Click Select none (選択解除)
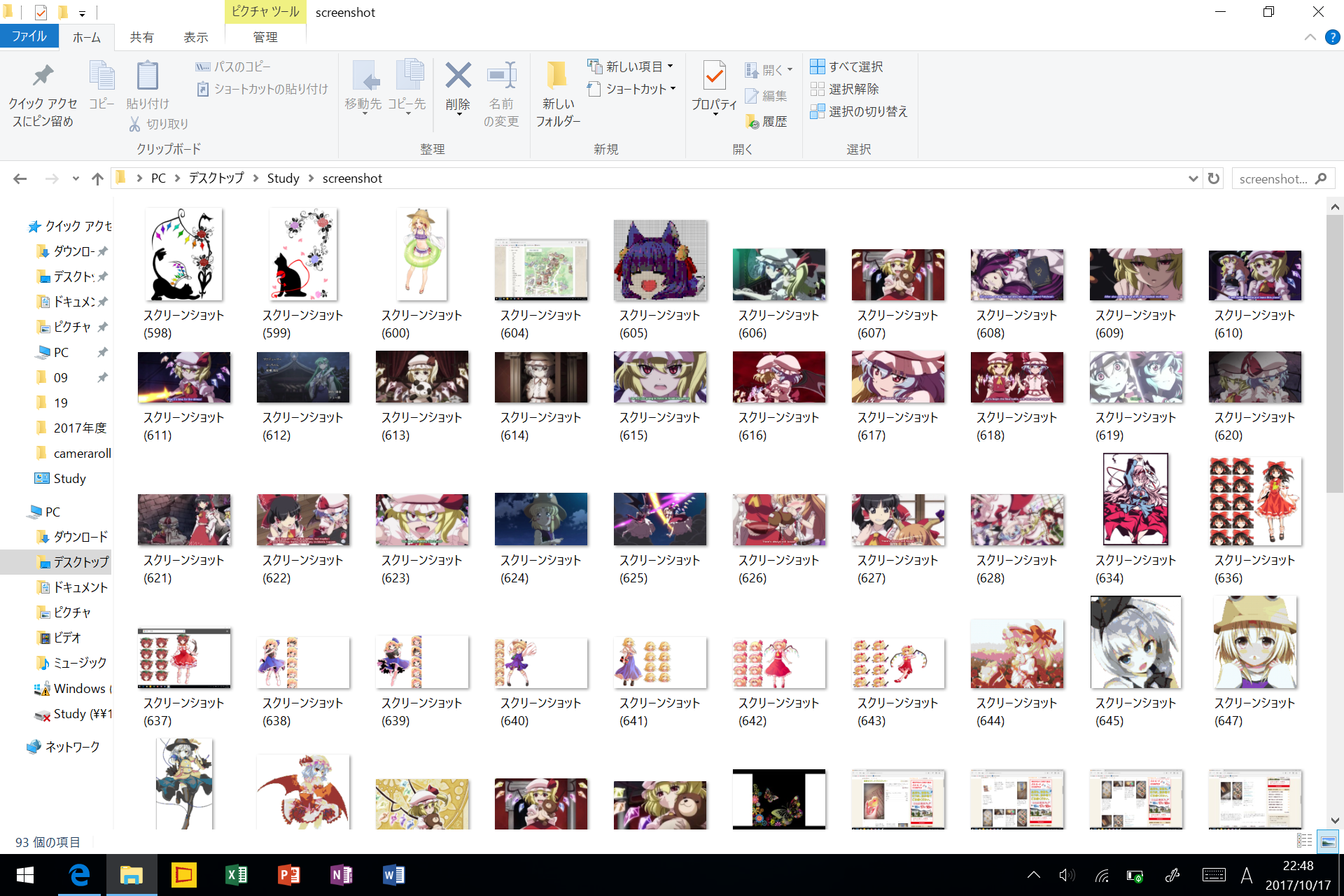 (844, 89)
